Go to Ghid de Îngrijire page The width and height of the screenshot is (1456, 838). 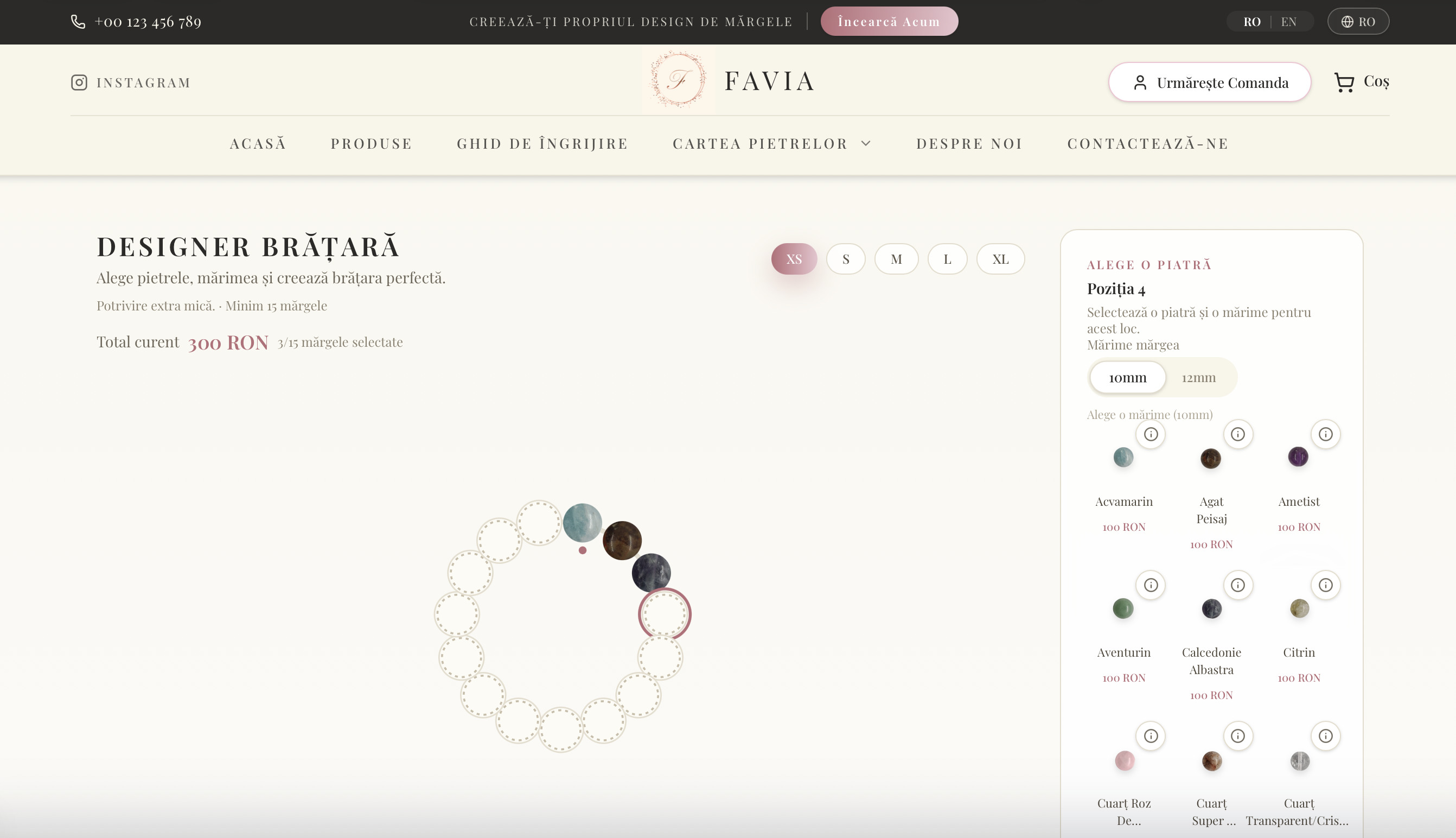pos(541,143)
